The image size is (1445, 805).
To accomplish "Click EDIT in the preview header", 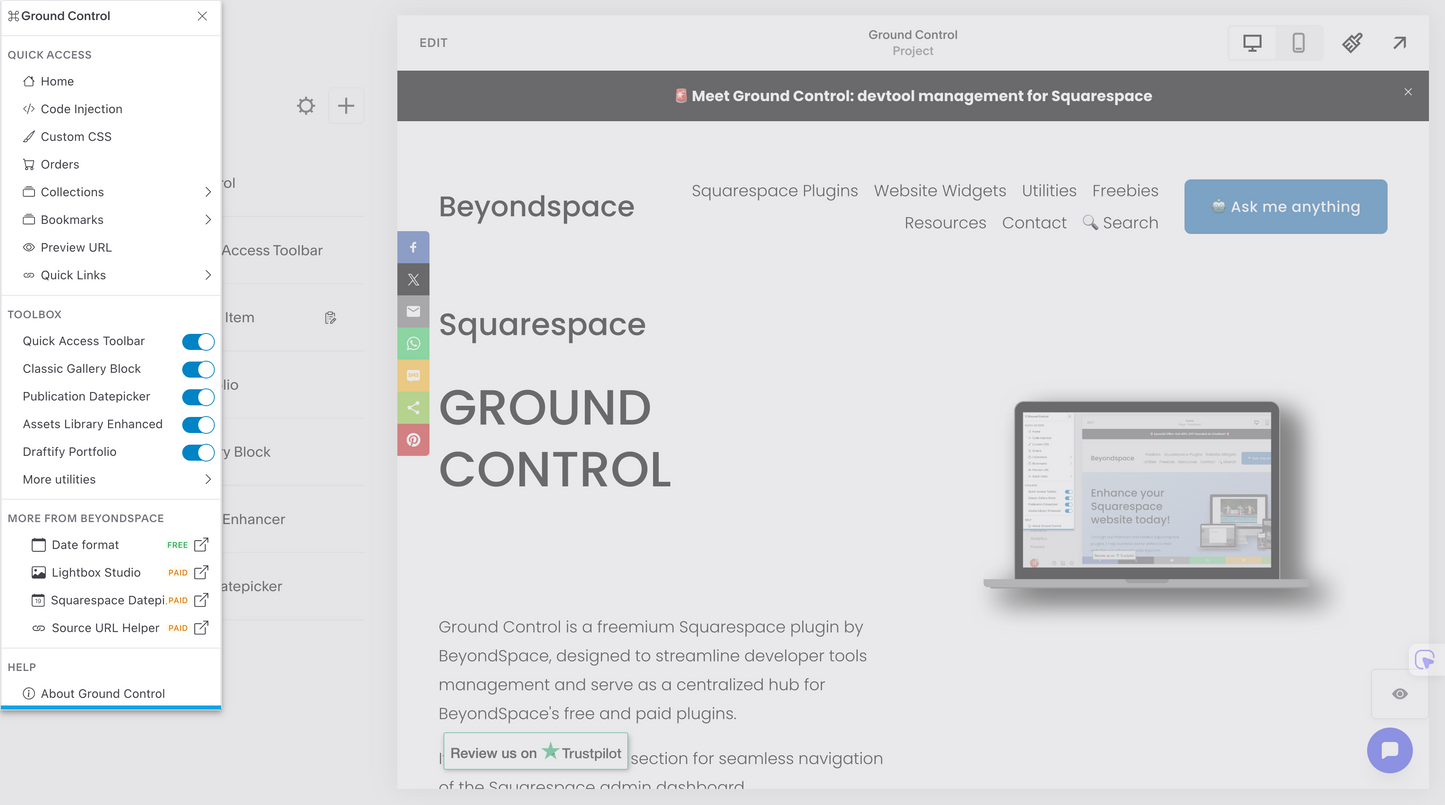I will [x=433, y=43].
